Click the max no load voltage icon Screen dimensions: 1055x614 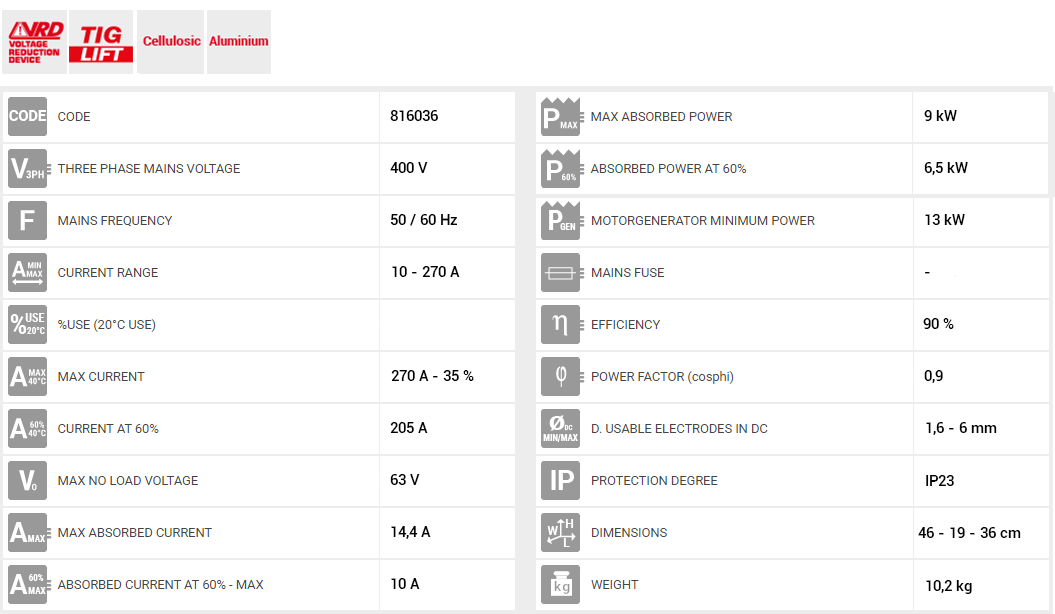(27, 480)
